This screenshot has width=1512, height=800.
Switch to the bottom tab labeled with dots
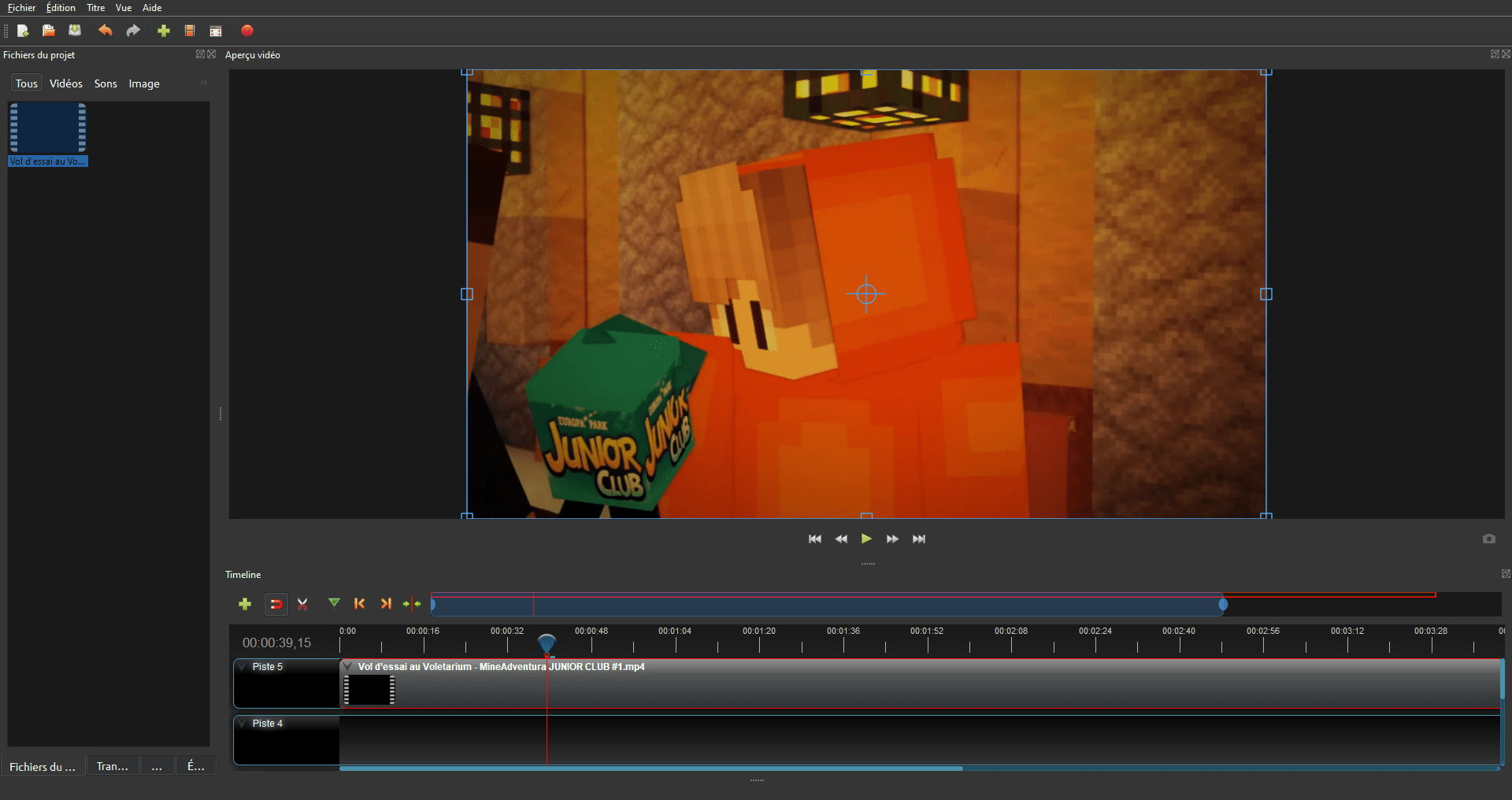pos(157,766)
